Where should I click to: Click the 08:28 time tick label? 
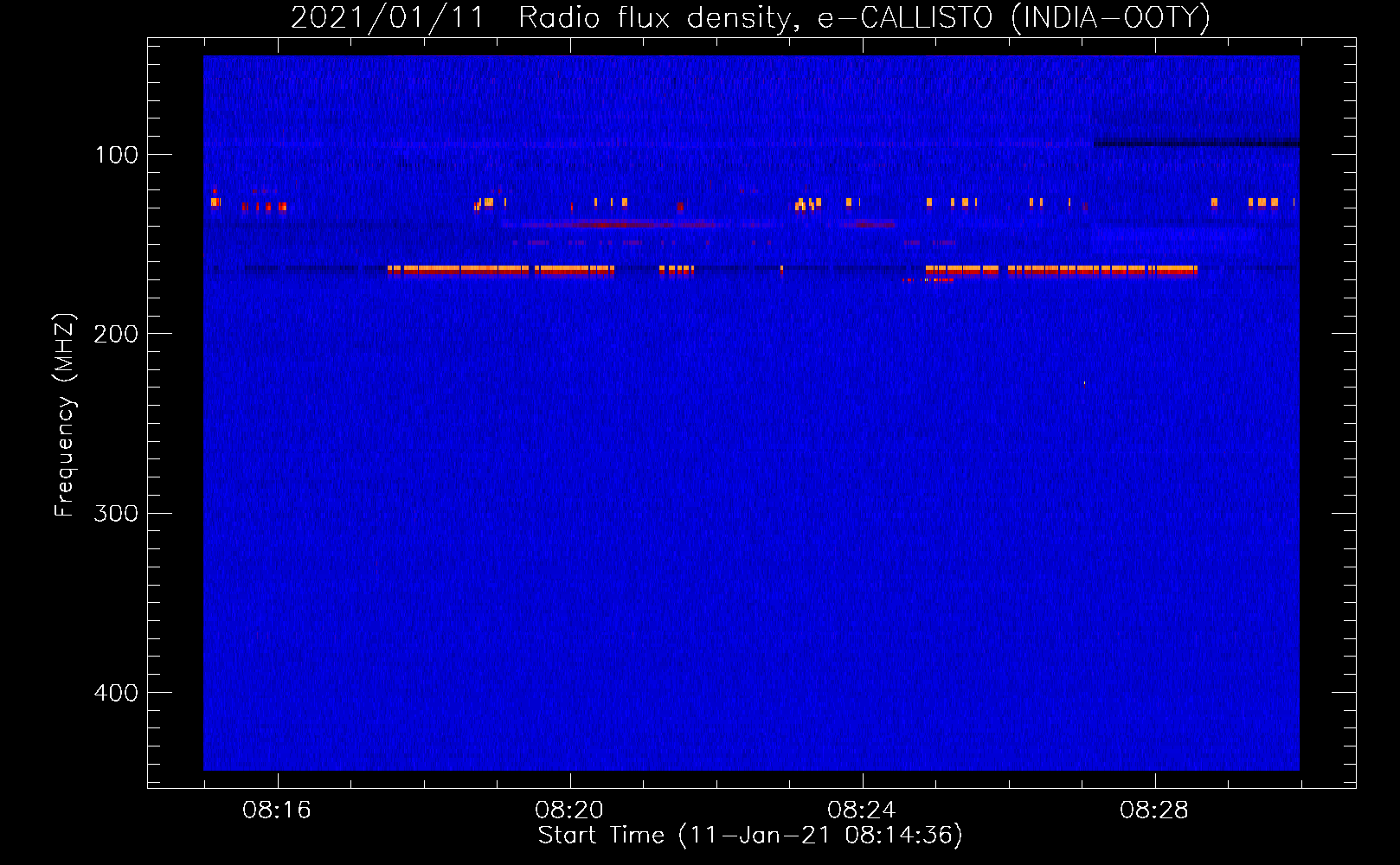click(1154, 811)
